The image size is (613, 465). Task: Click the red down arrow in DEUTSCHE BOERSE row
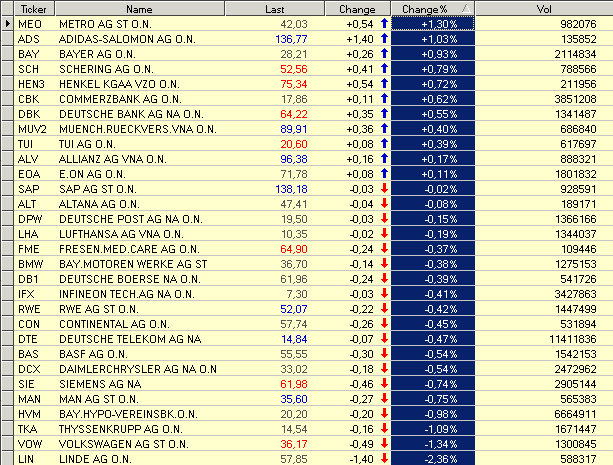coord(384,278)
